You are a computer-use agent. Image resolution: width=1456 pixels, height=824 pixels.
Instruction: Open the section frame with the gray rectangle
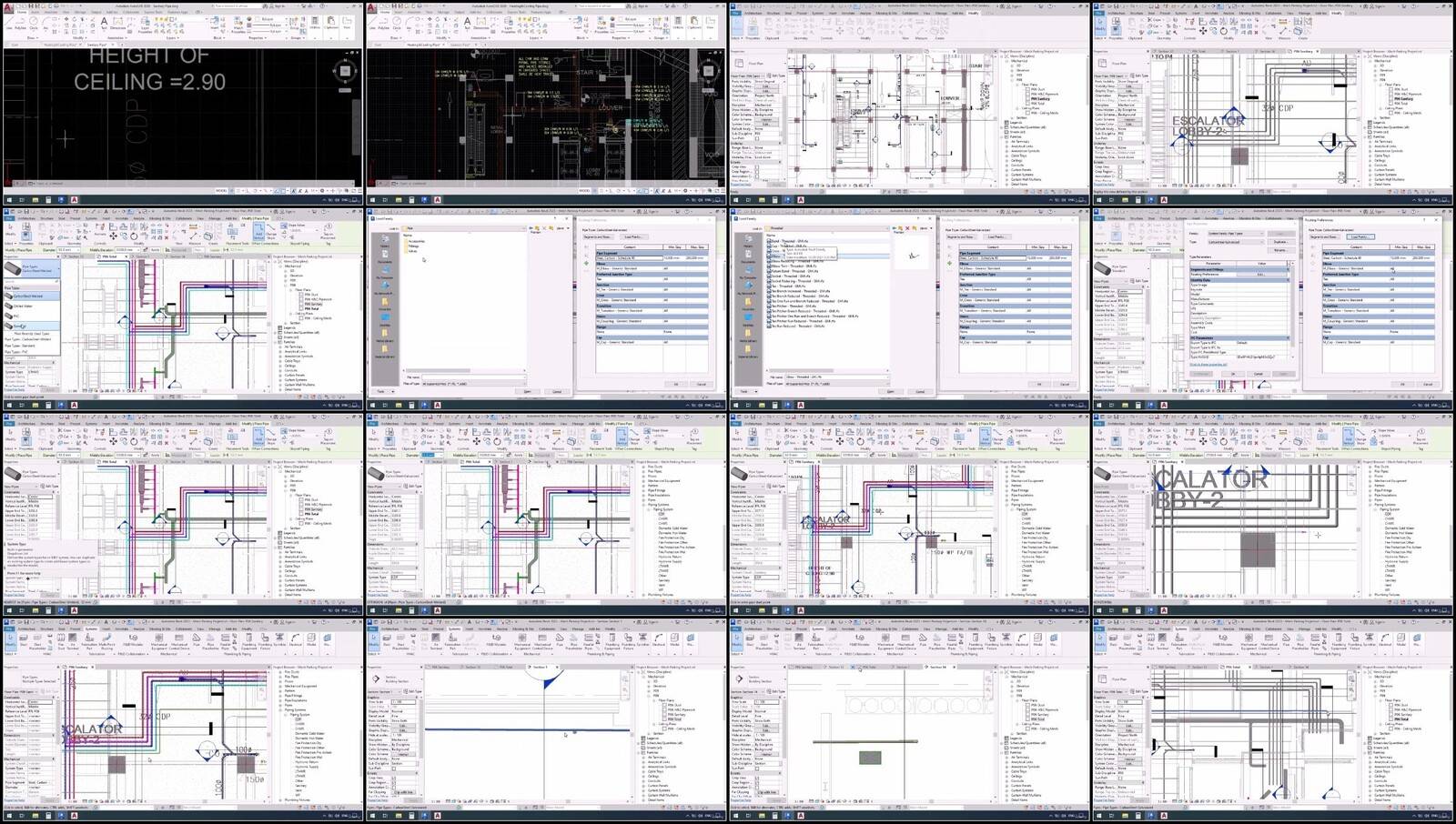(910, 721)
